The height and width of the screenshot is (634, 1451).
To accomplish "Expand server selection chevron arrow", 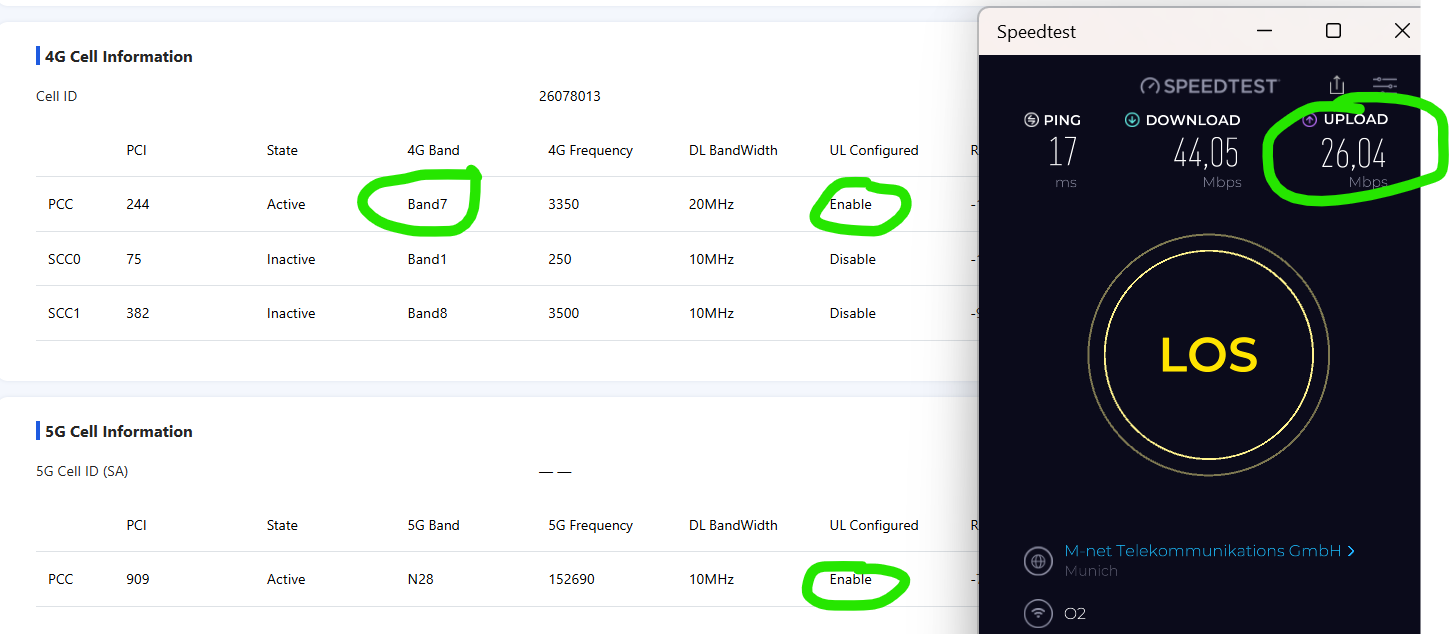I will coord(1351,551).
